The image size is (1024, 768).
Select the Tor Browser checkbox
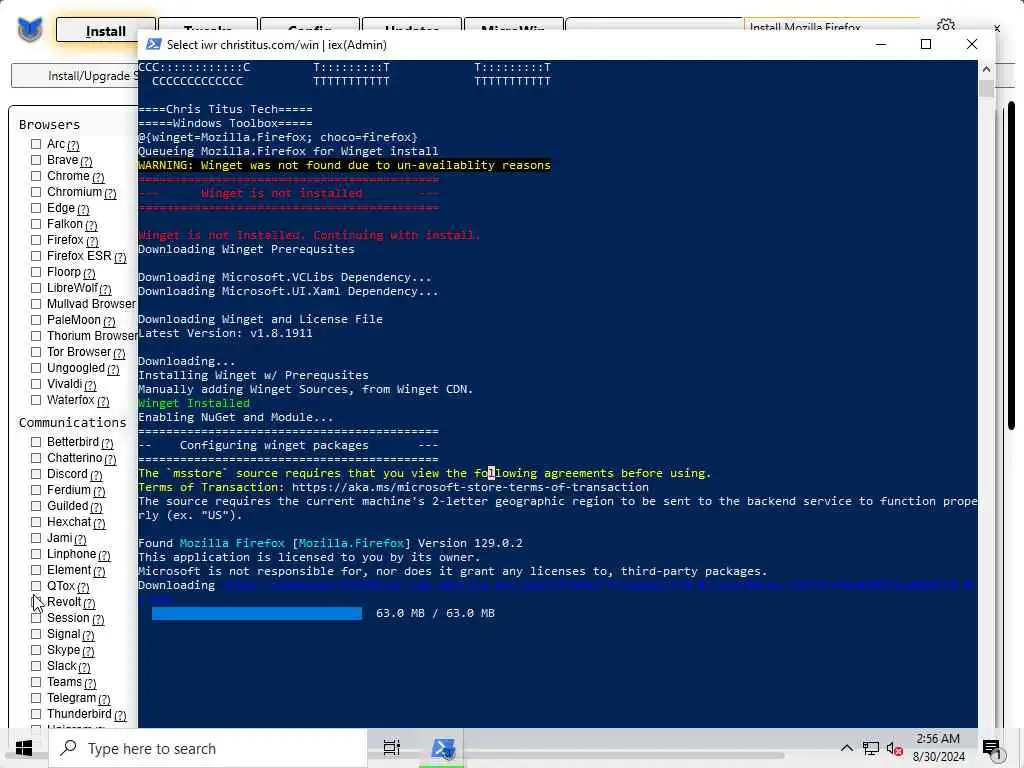[x=36, y=352]
